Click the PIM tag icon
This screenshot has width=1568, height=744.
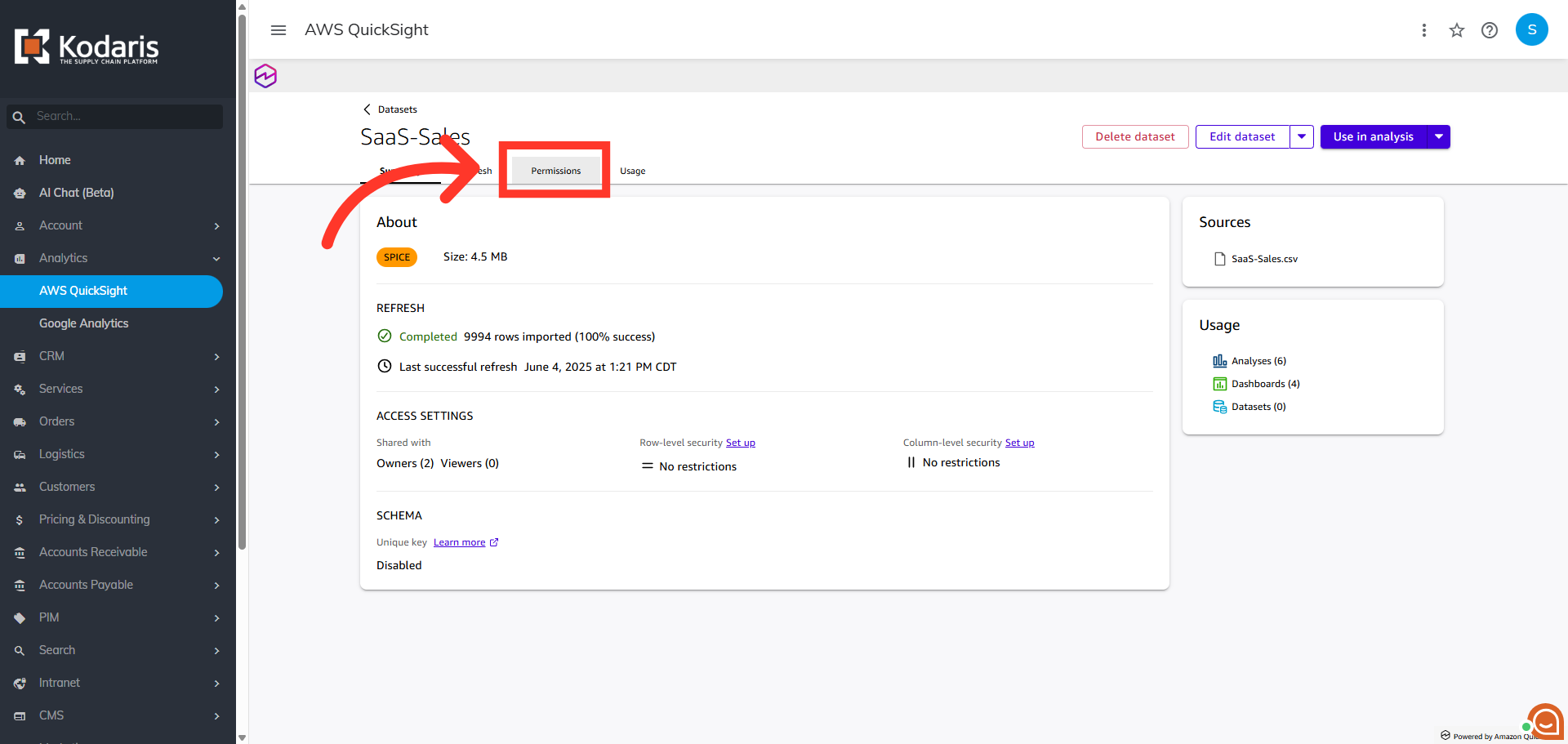pyautogui.click(x=20, y=618)
